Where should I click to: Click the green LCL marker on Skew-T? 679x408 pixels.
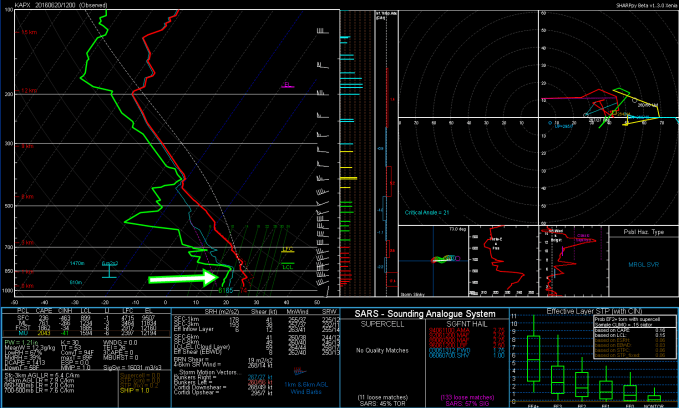(288, 266)
